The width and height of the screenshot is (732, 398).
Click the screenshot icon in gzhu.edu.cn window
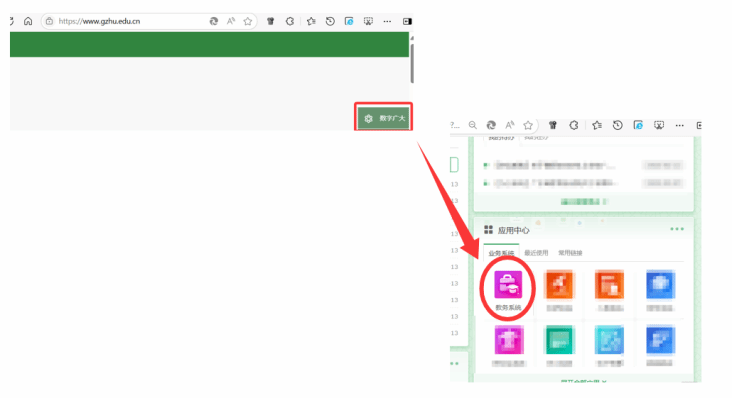pos(368,21)
